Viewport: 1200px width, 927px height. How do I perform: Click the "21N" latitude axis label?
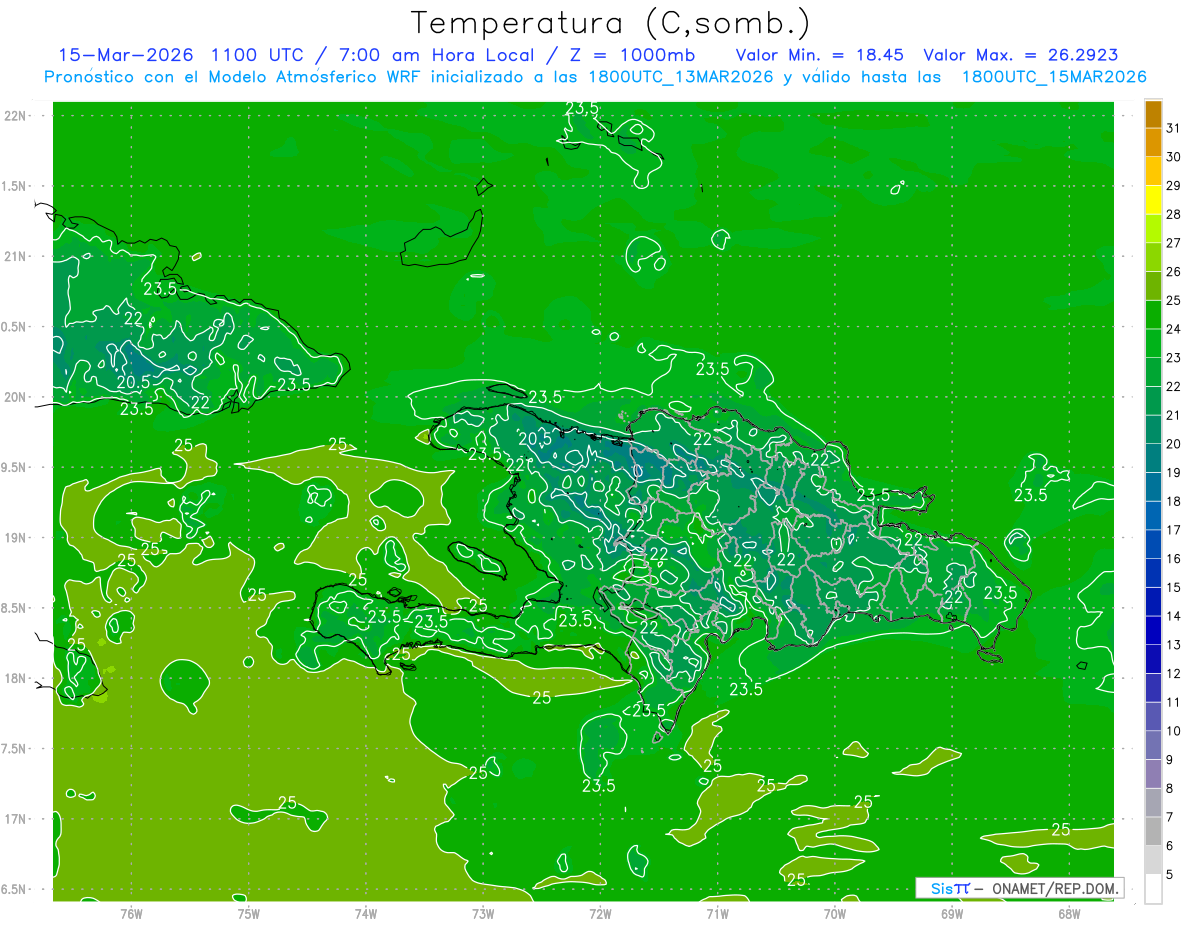click(15, 256)
